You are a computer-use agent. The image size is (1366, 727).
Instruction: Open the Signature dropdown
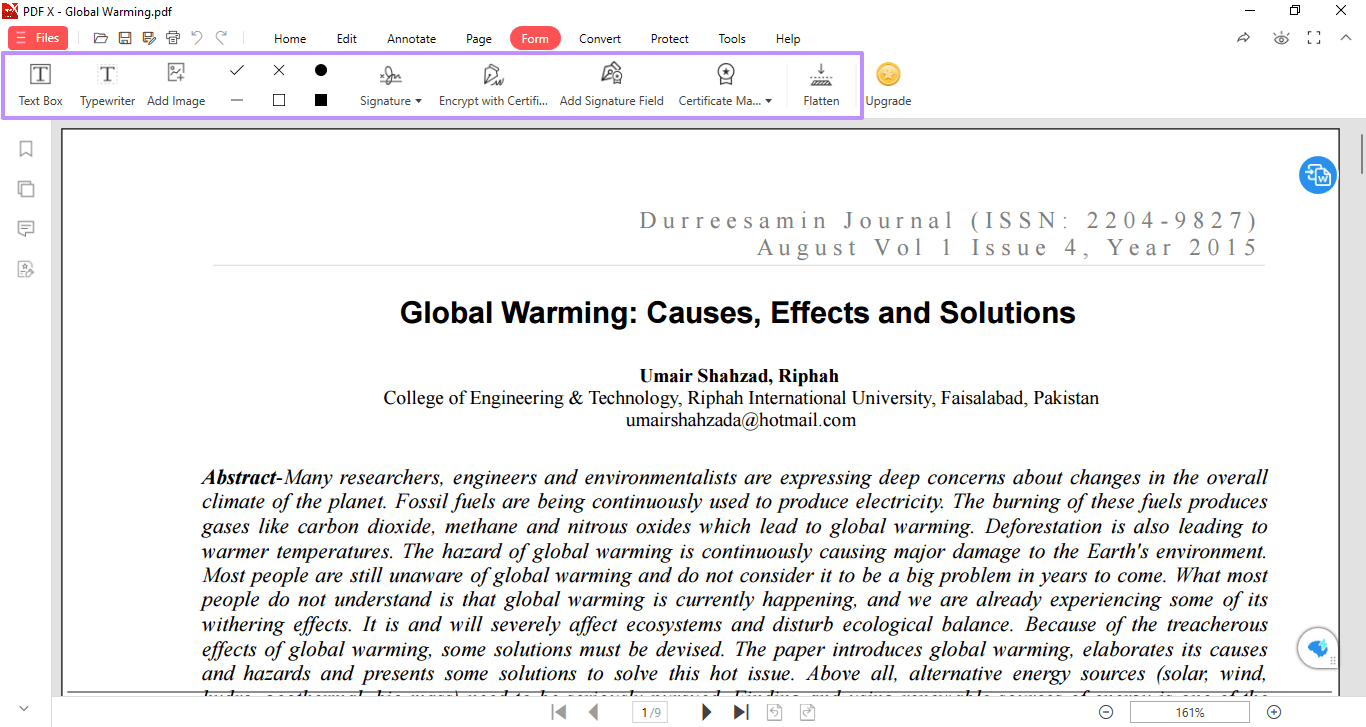[390, 84]
